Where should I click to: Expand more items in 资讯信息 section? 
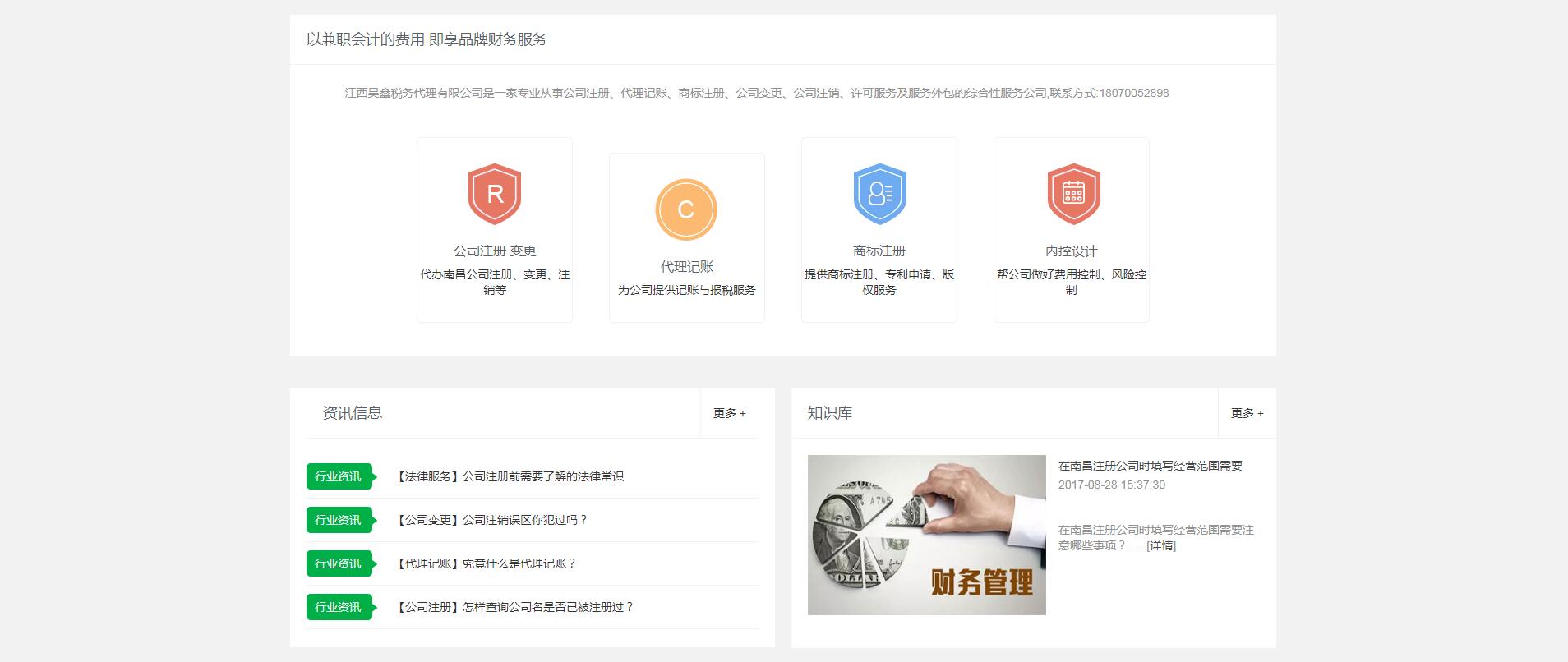[x=729, y=413]
